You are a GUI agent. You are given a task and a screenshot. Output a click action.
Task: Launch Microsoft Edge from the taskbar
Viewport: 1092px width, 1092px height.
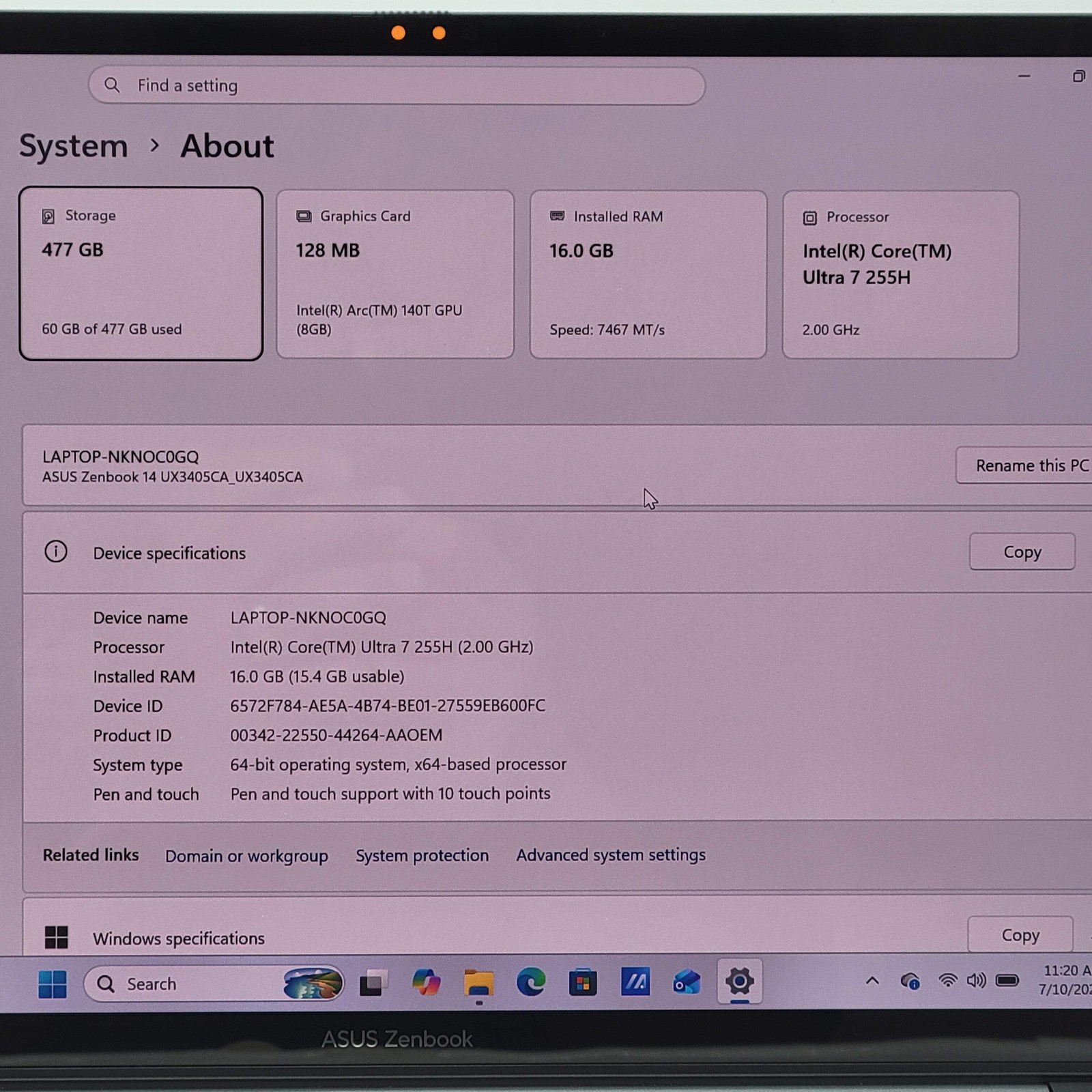(530, 983)
